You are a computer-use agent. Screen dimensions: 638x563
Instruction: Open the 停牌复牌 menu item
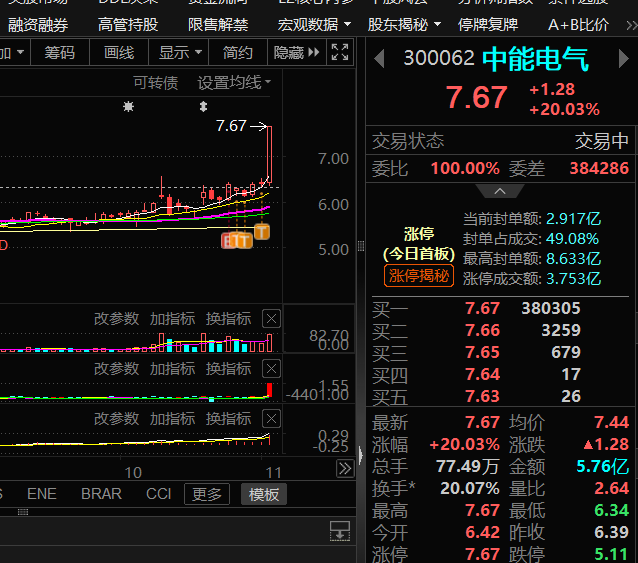click(487, 25)
